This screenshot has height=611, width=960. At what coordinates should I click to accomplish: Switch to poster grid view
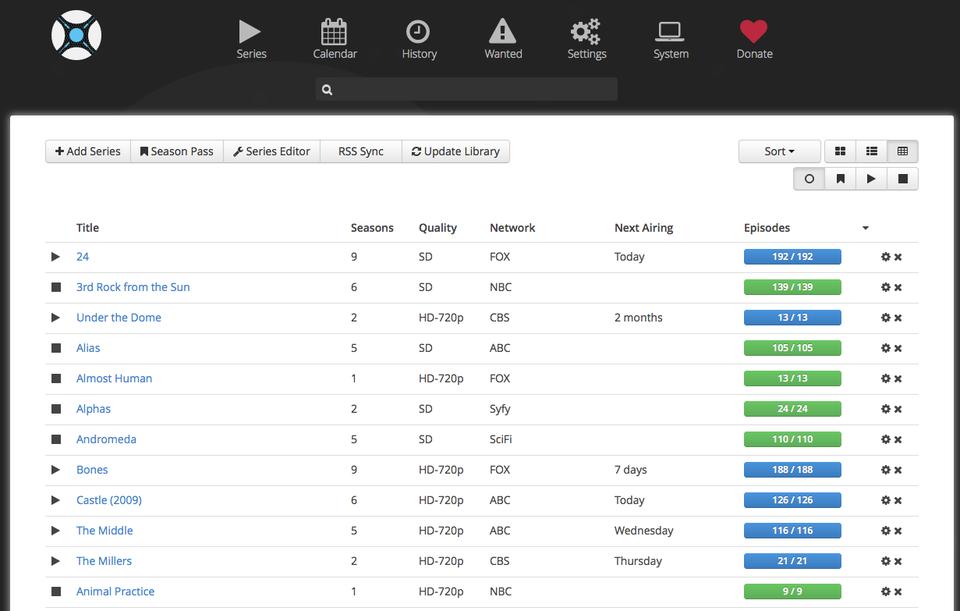(x=840, y=151)
